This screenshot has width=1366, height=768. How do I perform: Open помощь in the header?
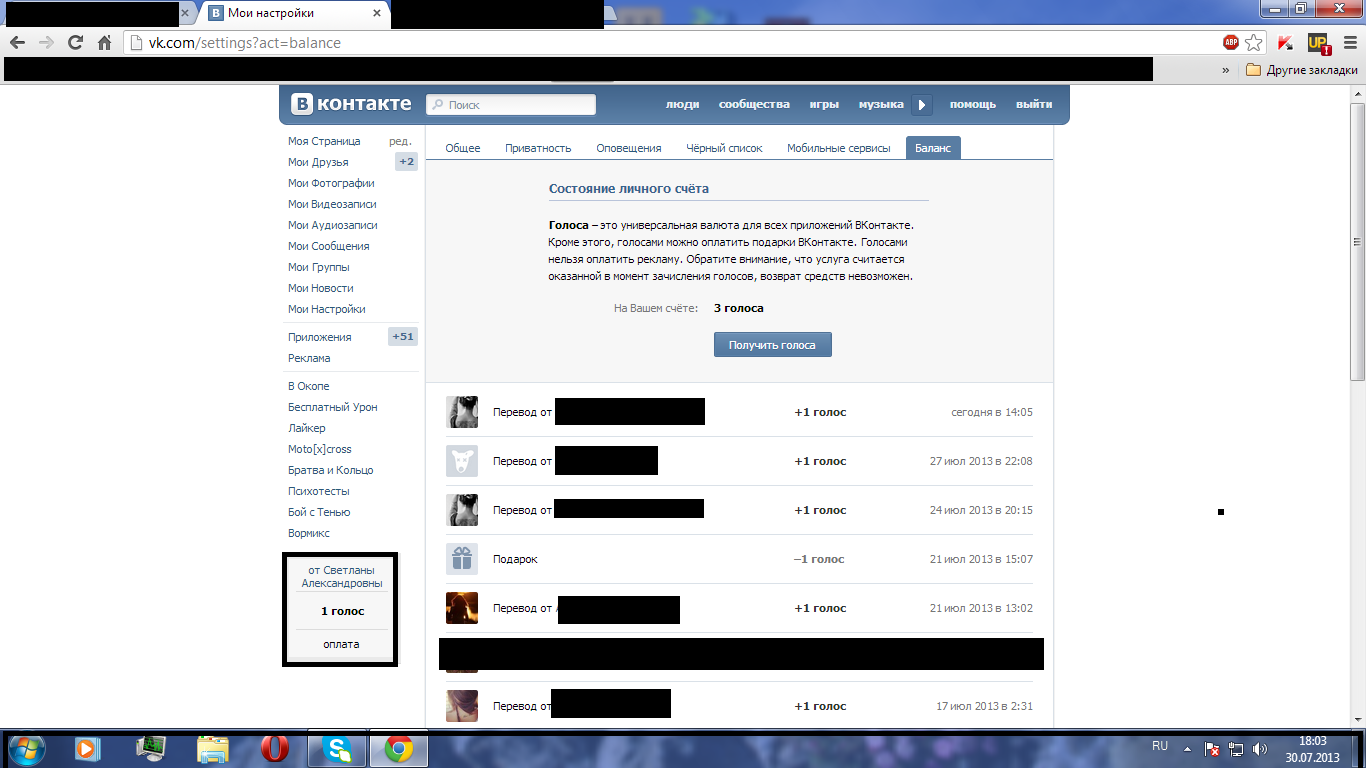pyautogui.click(x=973, y=104)
